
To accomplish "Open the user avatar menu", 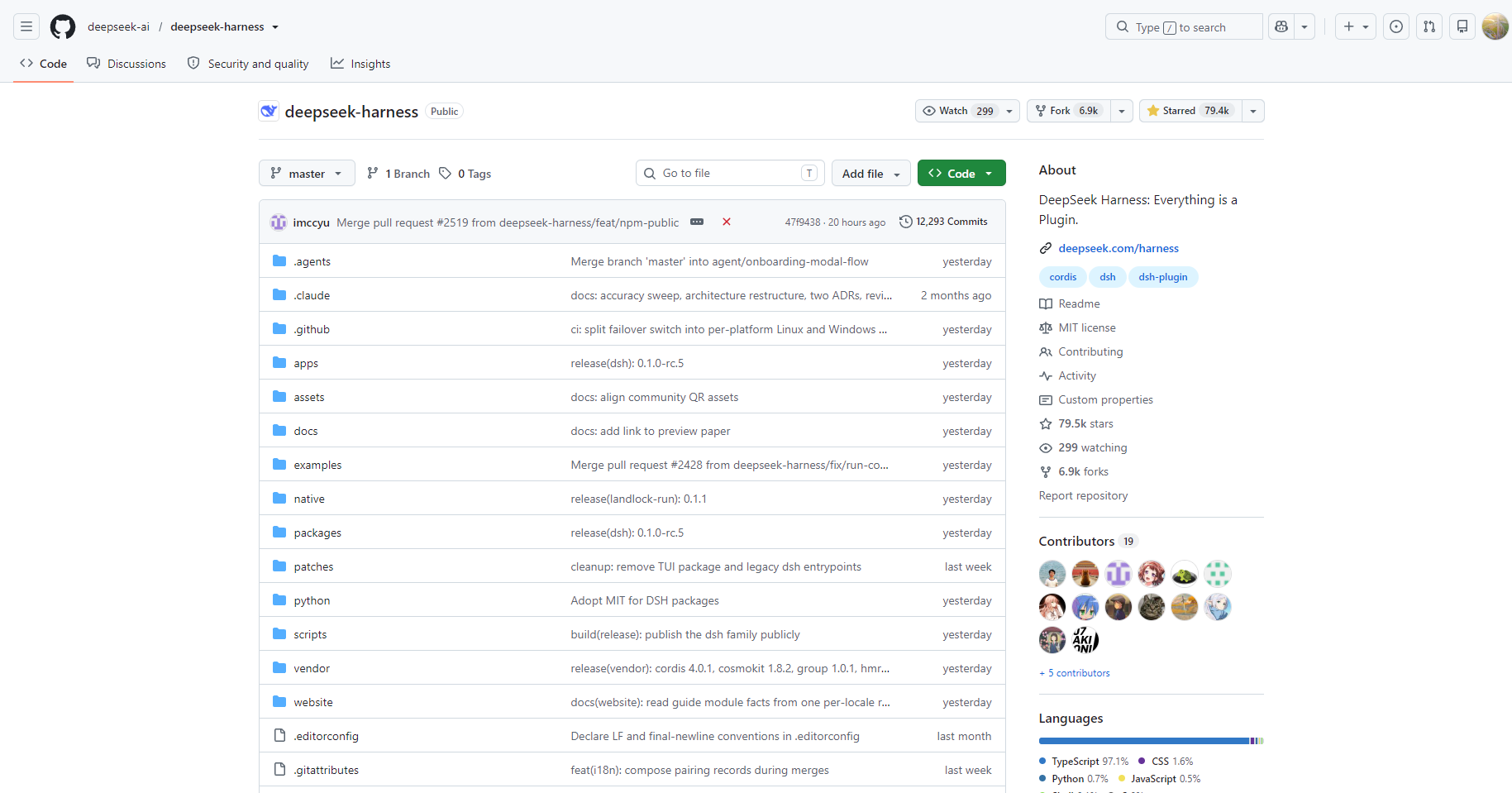I will [x=1495, y=26].
